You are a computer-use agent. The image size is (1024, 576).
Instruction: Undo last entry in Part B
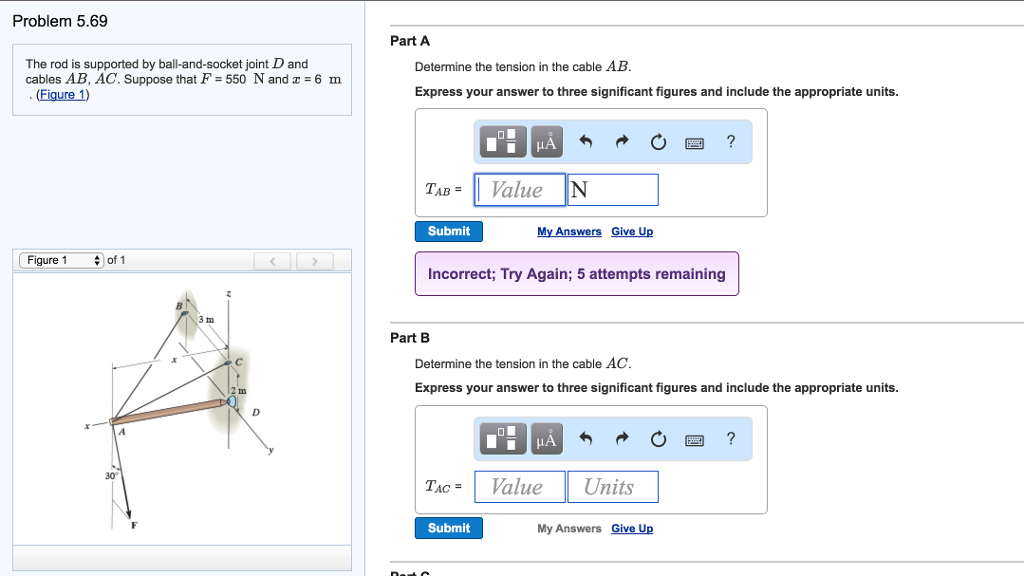tap(586, 438)
